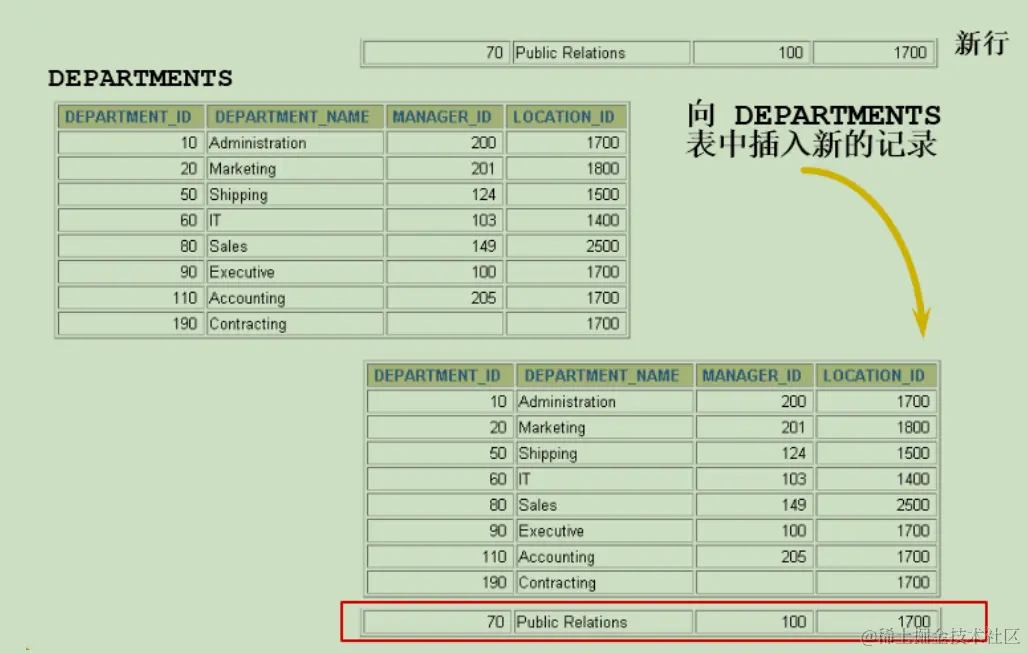
Task: Click location 2500 in upper table's Sales row
Action: [x=603, y=247]
